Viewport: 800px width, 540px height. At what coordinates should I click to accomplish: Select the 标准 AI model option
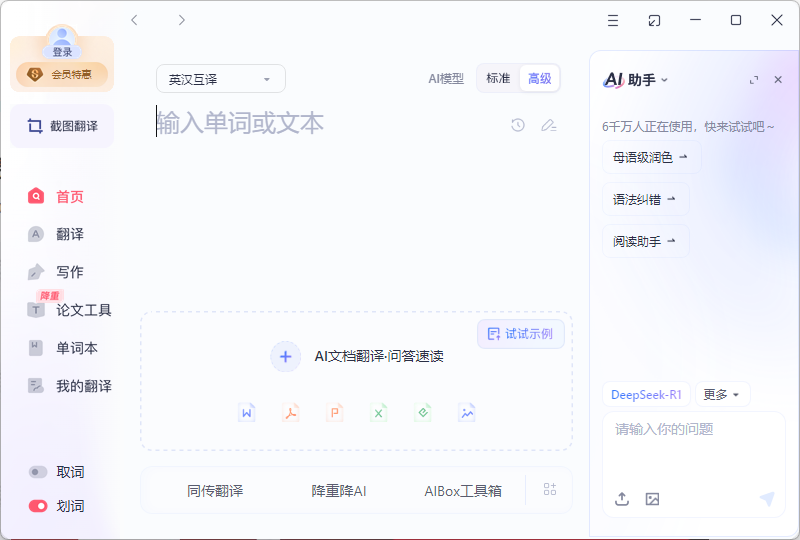pyautogui.click(x=498, y=78)
